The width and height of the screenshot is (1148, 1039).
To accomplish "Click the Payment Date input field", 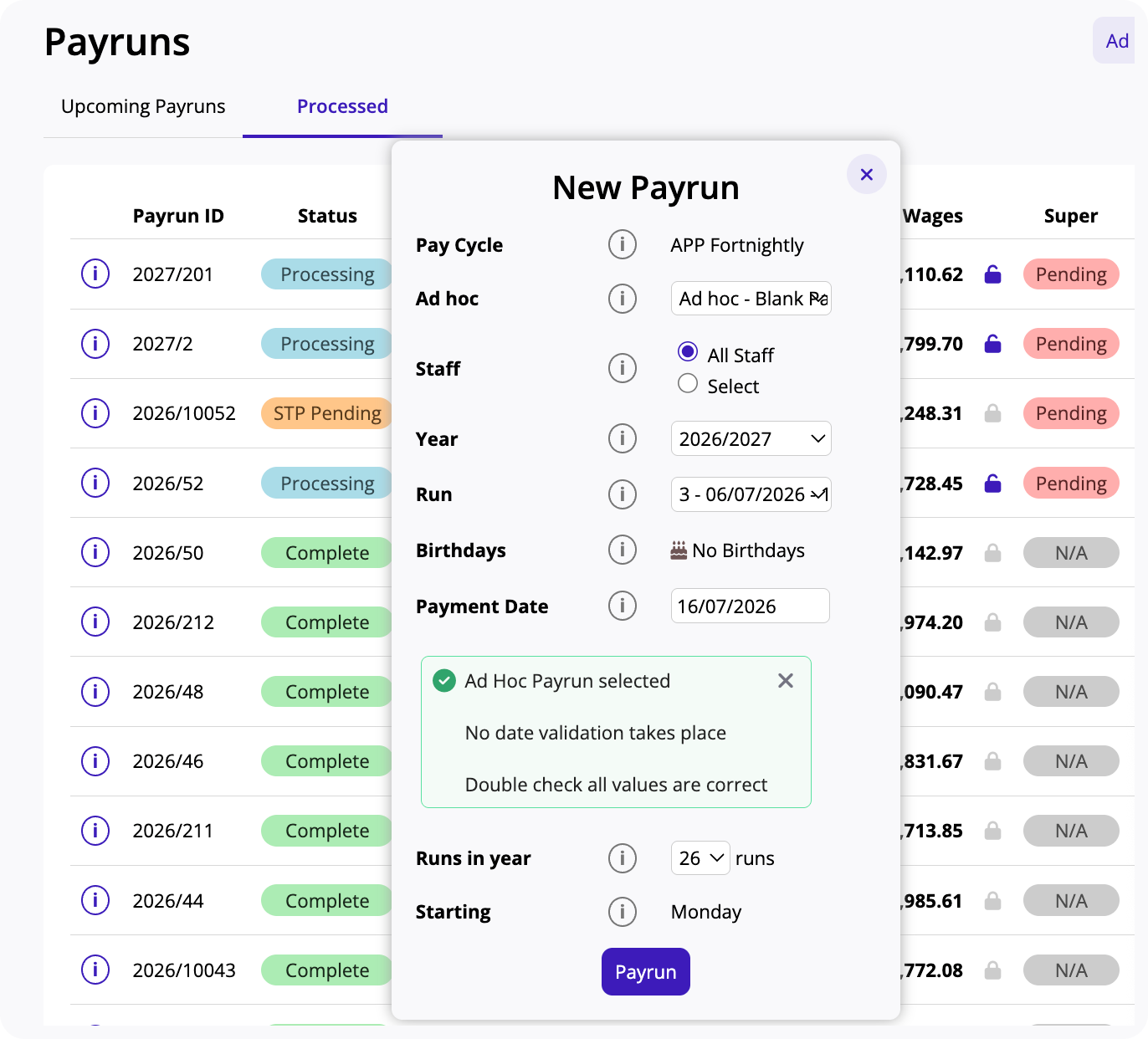I will point(751,606).
